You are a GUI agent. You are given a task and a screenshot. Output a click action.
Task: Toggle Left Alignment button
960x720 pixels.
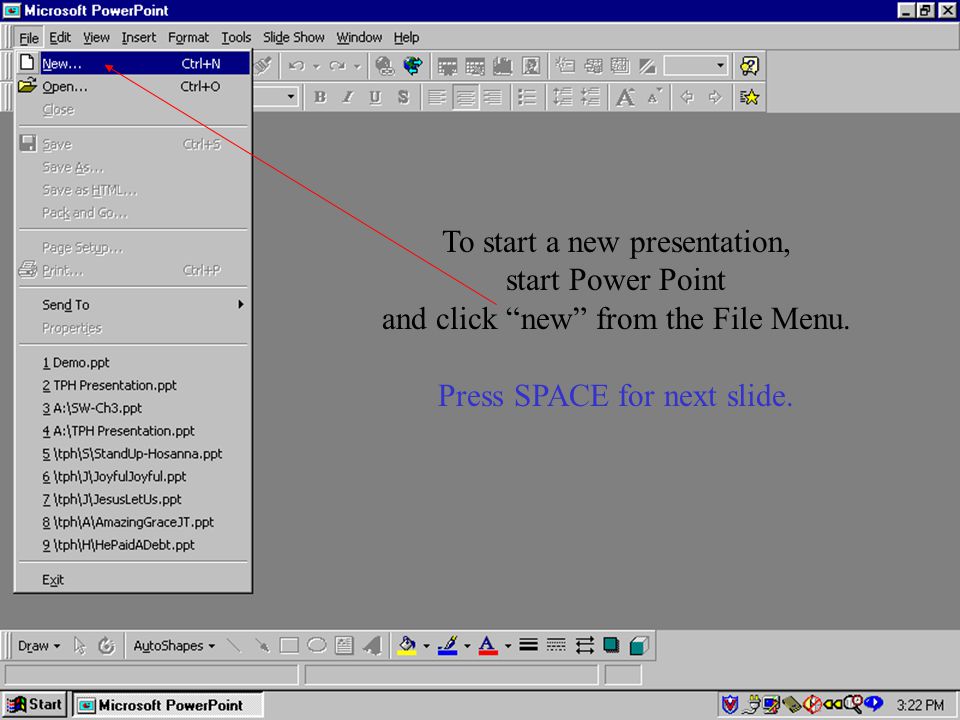click(437, 97)
